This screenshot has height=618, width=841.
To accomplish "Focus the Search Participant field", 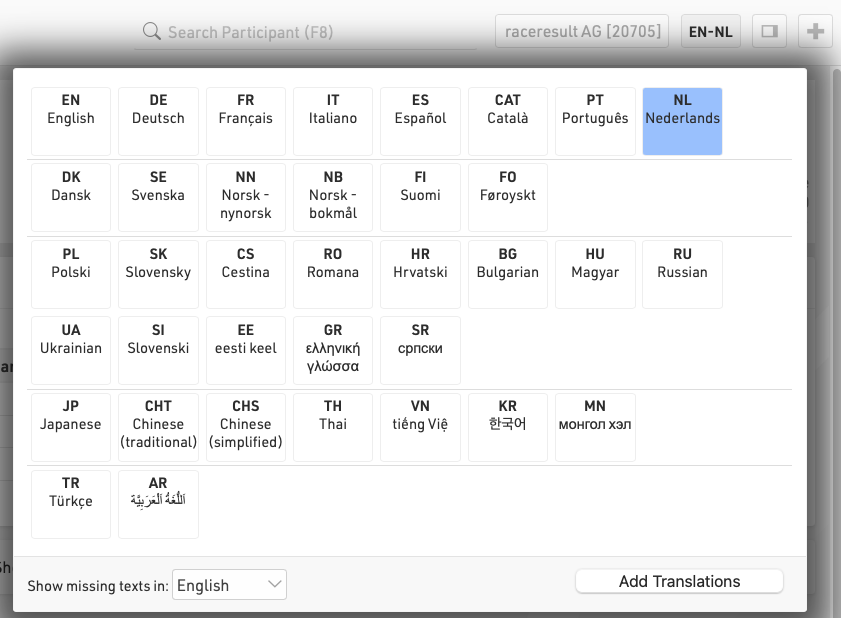I will point(310,32).
